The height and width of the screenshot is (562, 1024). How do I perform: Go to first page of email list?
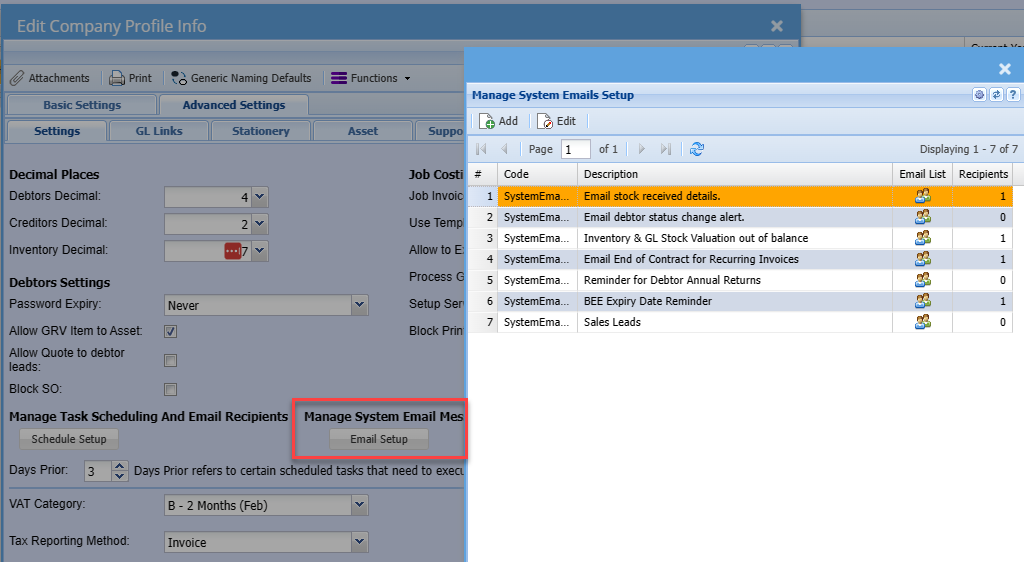coord(481,149)
